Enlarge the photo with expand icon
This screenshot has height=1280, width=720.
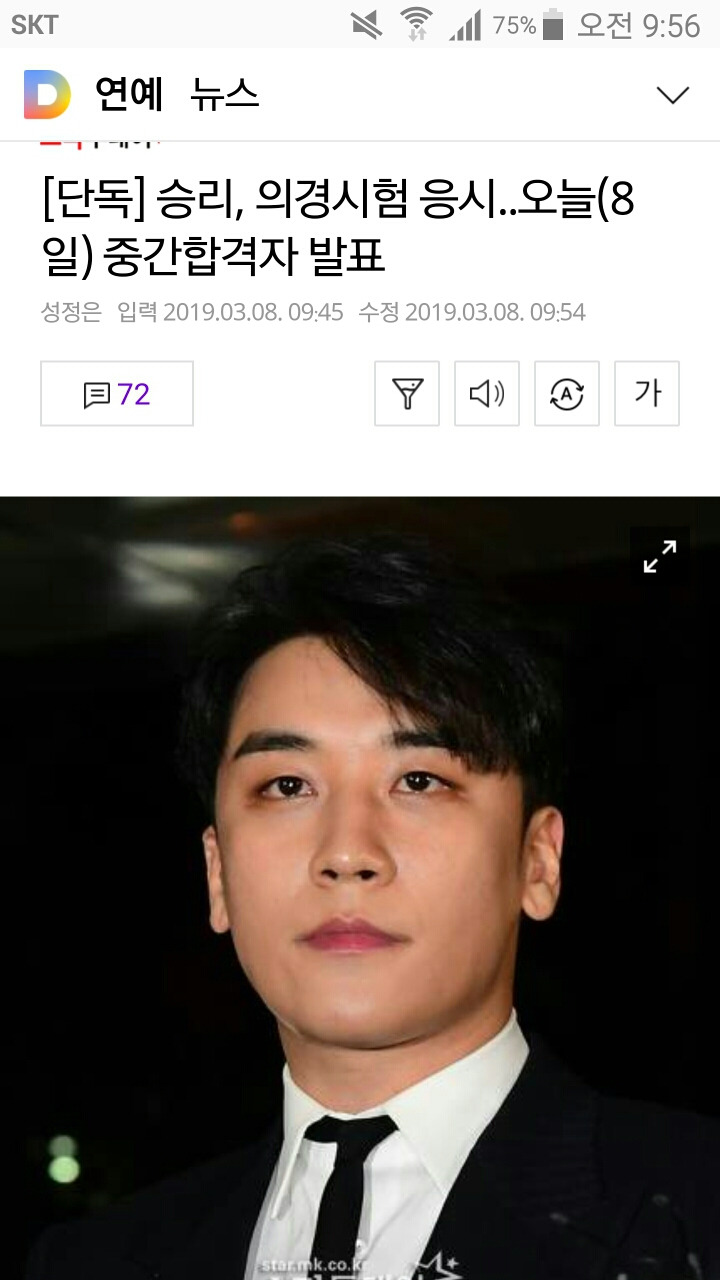pyautogui.click(x=660, y=557)
